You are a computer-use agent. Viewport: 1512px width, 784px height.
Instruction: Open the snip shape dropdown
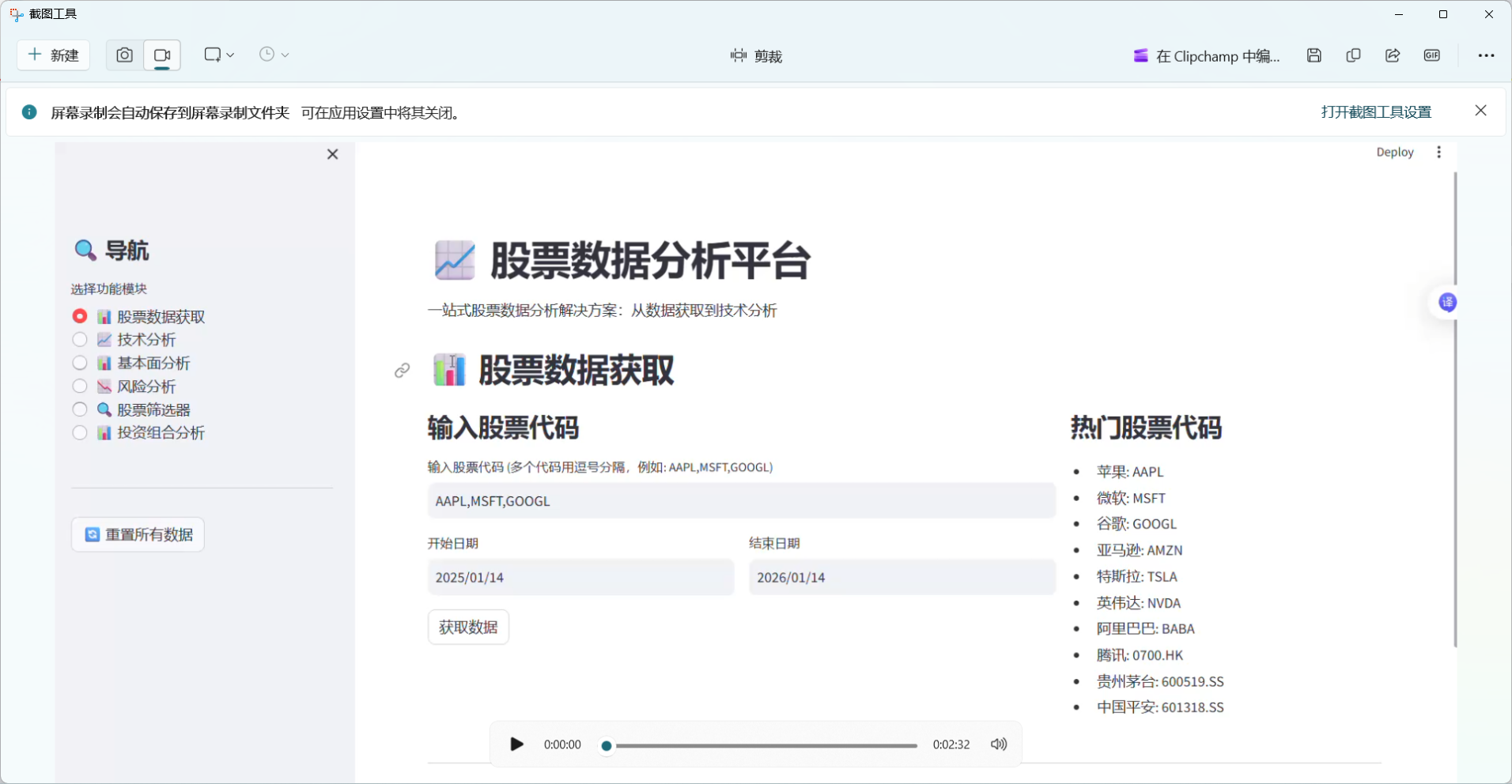pyautogui.click(x=219, y=55)
